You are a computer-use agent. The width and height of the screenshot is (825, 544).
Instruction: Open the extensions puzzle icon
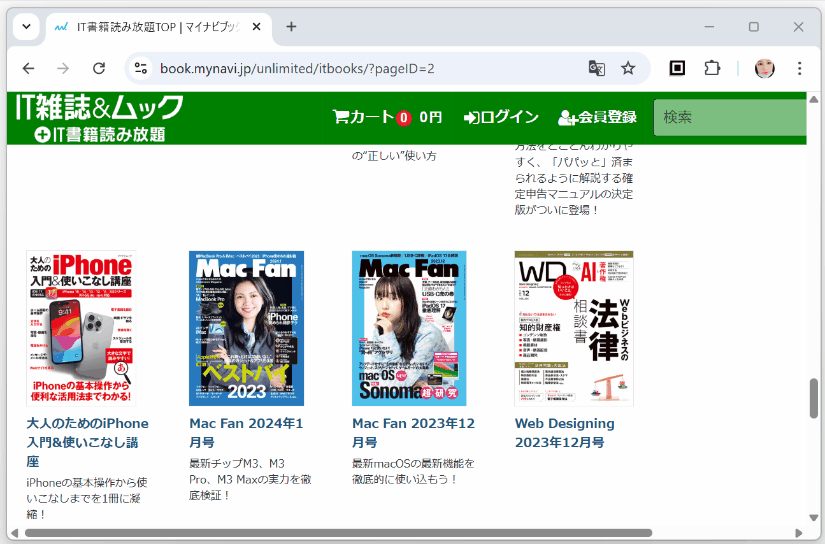point(712,68)
